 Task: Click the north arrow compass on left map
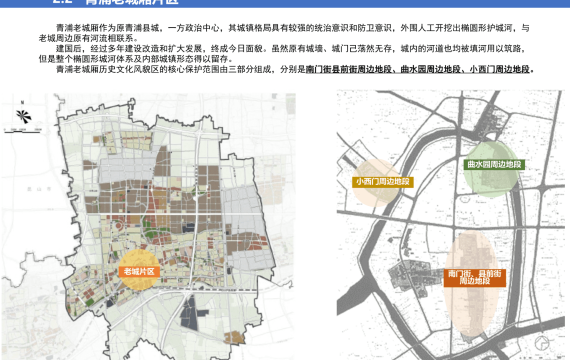coord(24,116)
